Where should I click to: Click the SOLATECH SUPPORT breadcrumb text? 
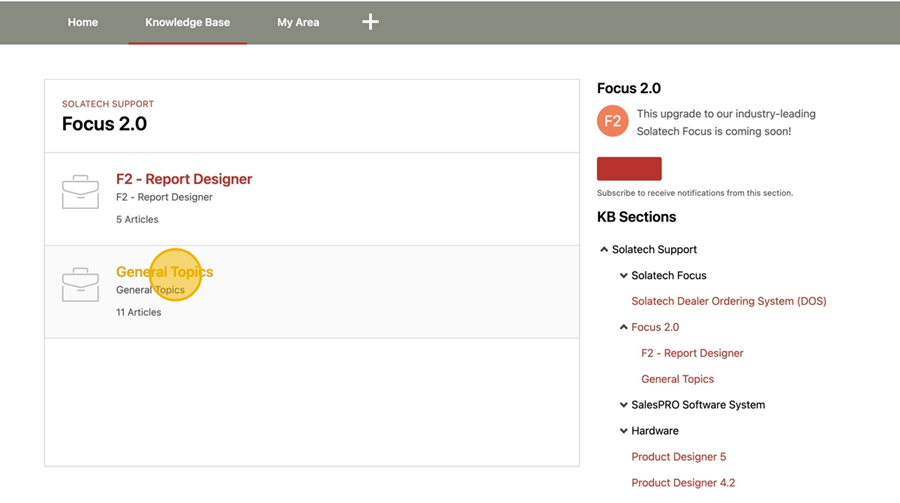(108, 104)
